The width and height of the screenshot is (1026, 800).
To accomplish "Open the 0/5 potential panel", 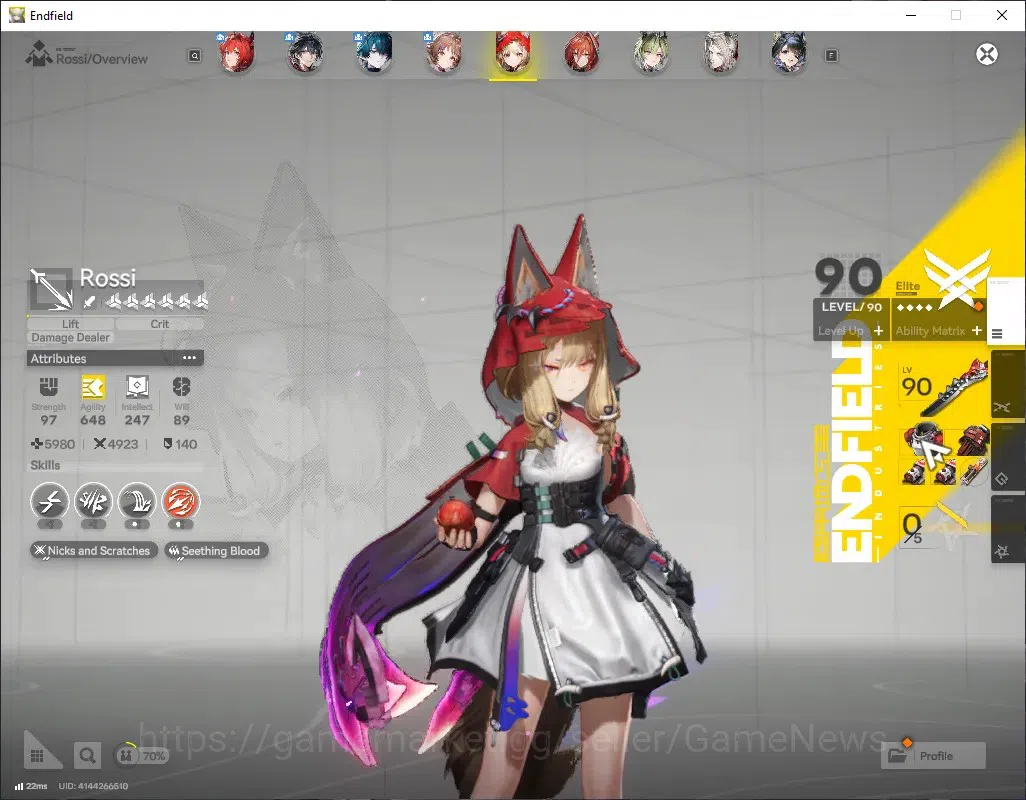I will (x=932, y=526).
